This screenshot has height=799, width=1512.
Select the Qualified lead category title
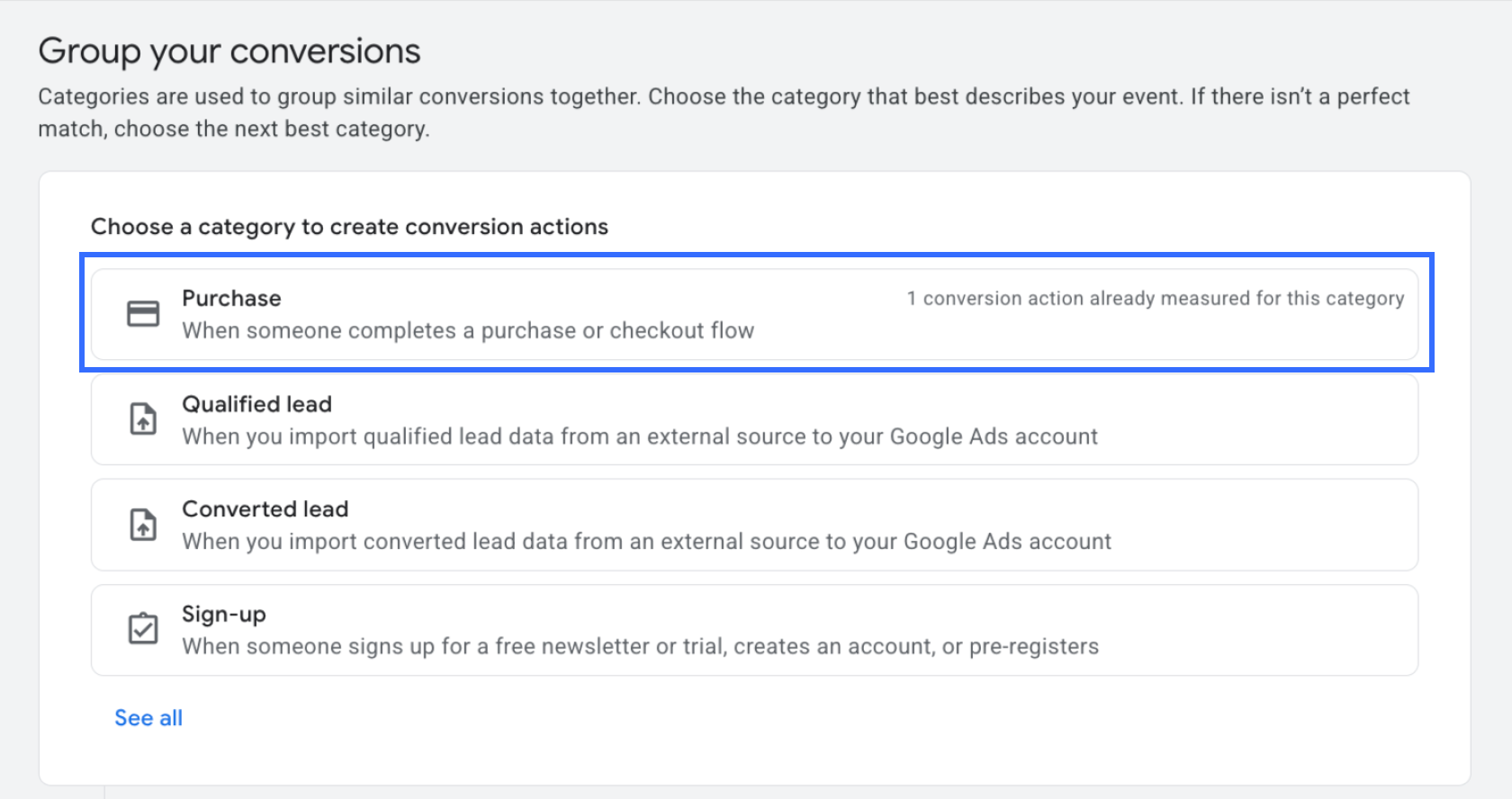point(256,404)
